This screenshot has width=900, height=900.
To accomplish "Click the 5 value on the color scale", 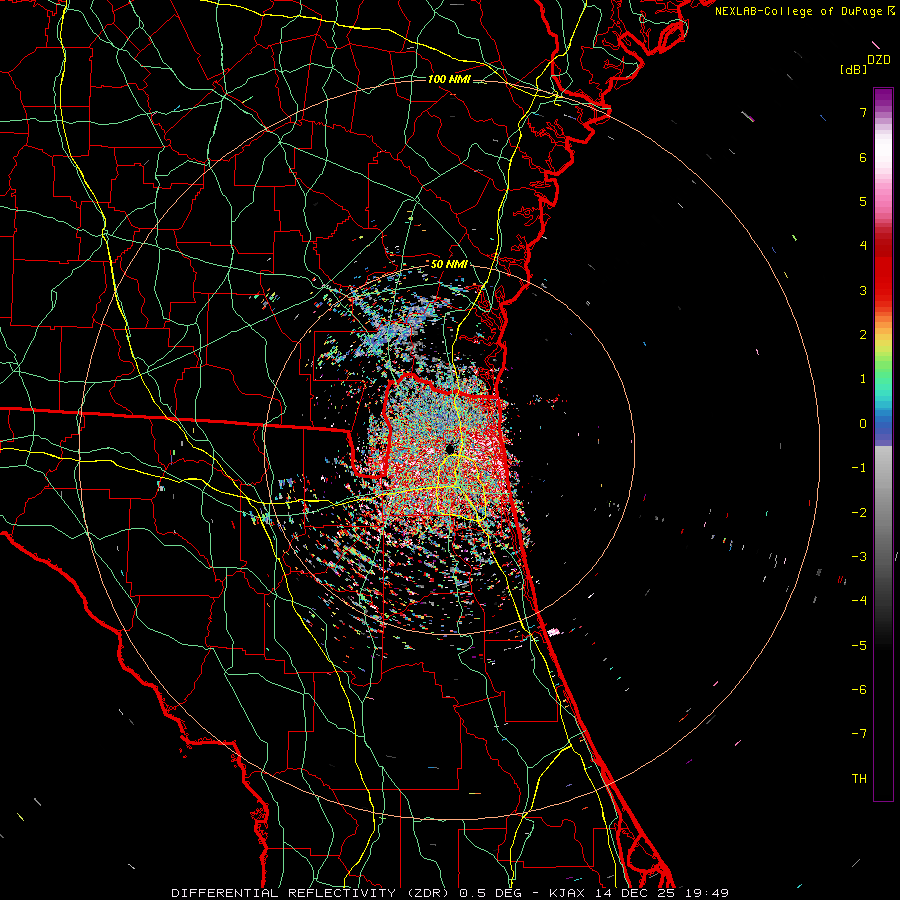I will click(x=863, y=201).
